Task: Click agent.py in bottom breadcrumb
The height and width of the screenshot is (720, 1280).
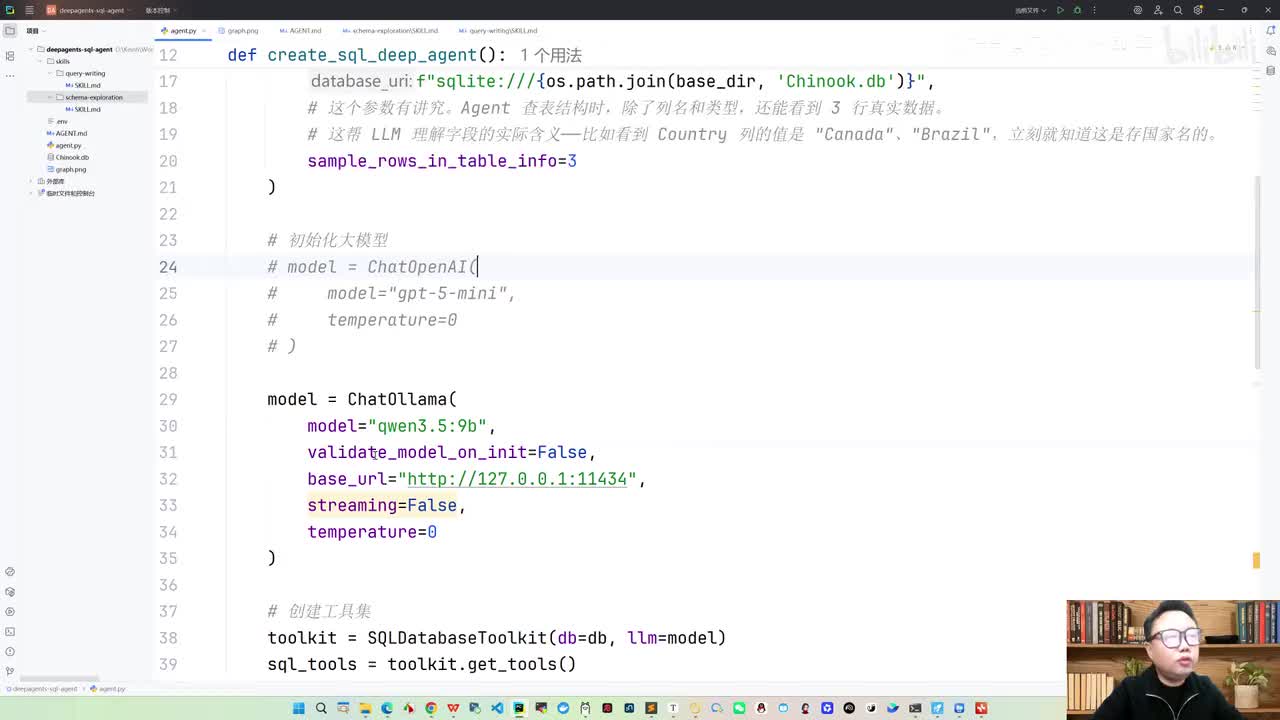Action: click(x=108, y=689)
